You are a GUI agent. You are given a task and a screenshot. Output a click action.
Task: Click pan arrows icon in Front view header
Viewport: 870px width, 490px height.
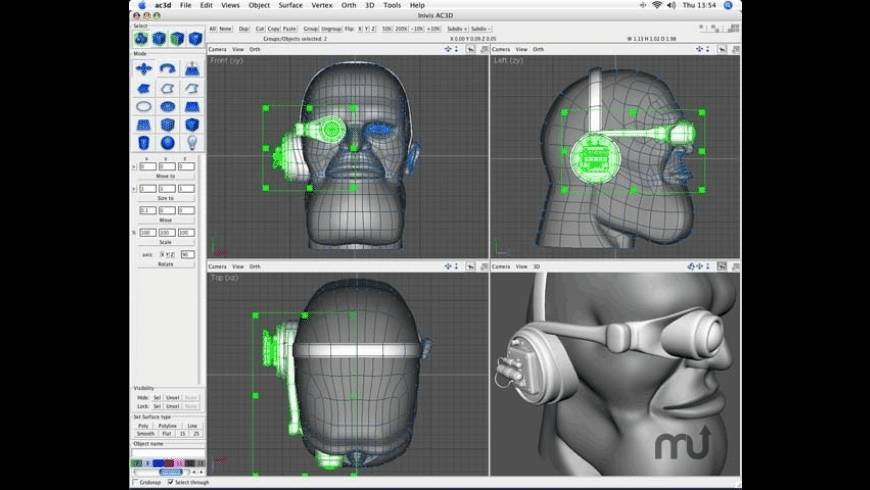pyautogui.click(x=448, y=49)
